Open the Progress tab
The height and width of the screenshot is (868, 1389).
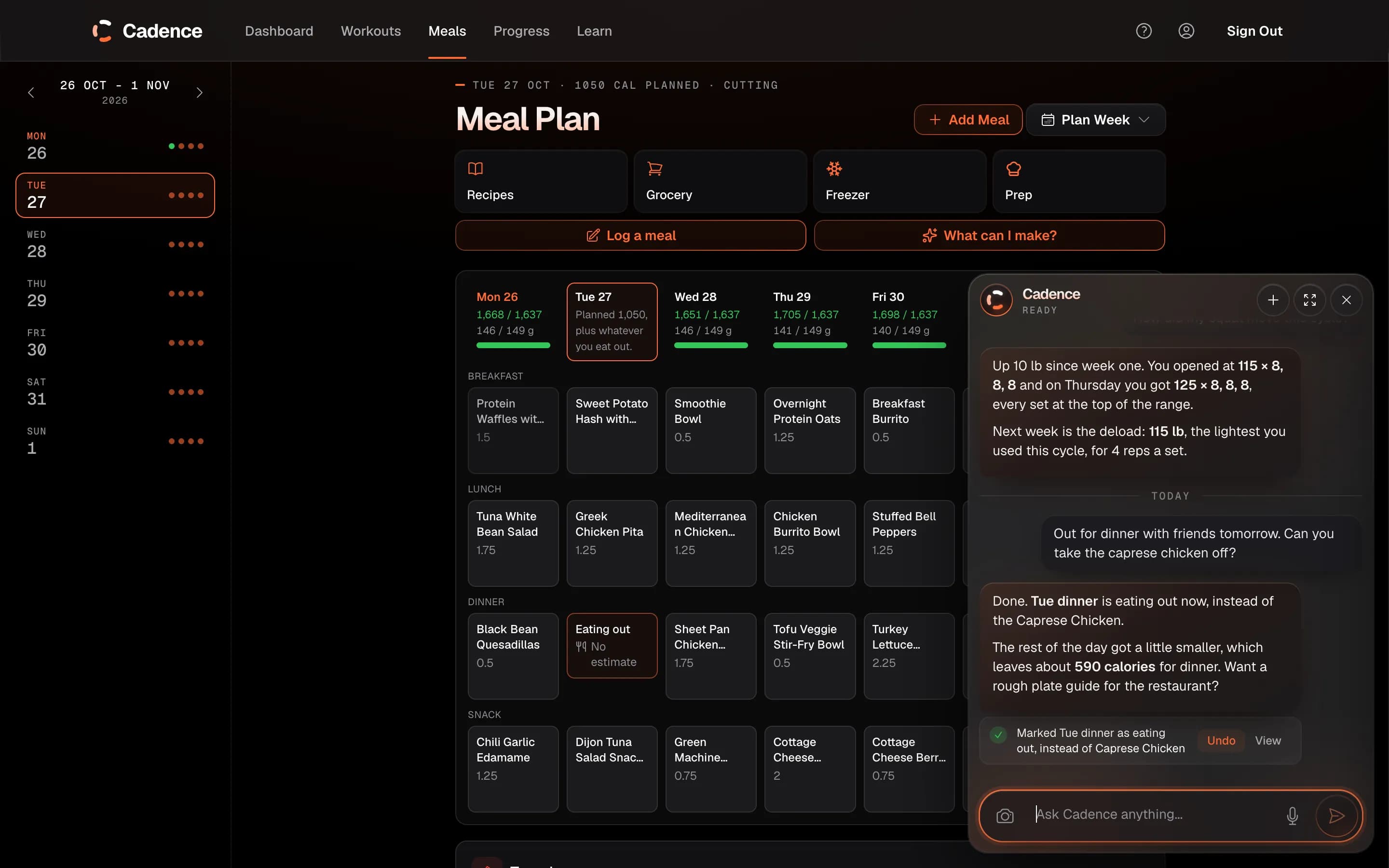[521, 31]
